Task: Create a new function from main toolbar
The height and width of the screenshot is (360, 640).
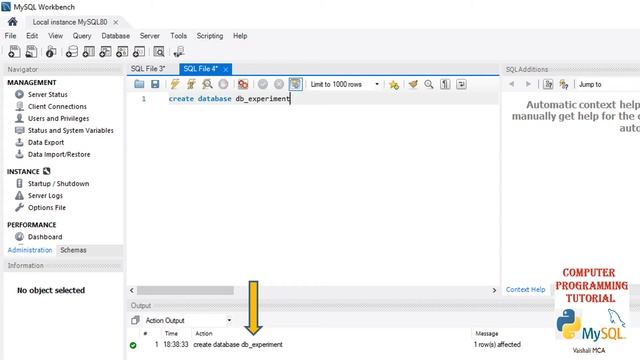Action: click(x=139, y=51)
